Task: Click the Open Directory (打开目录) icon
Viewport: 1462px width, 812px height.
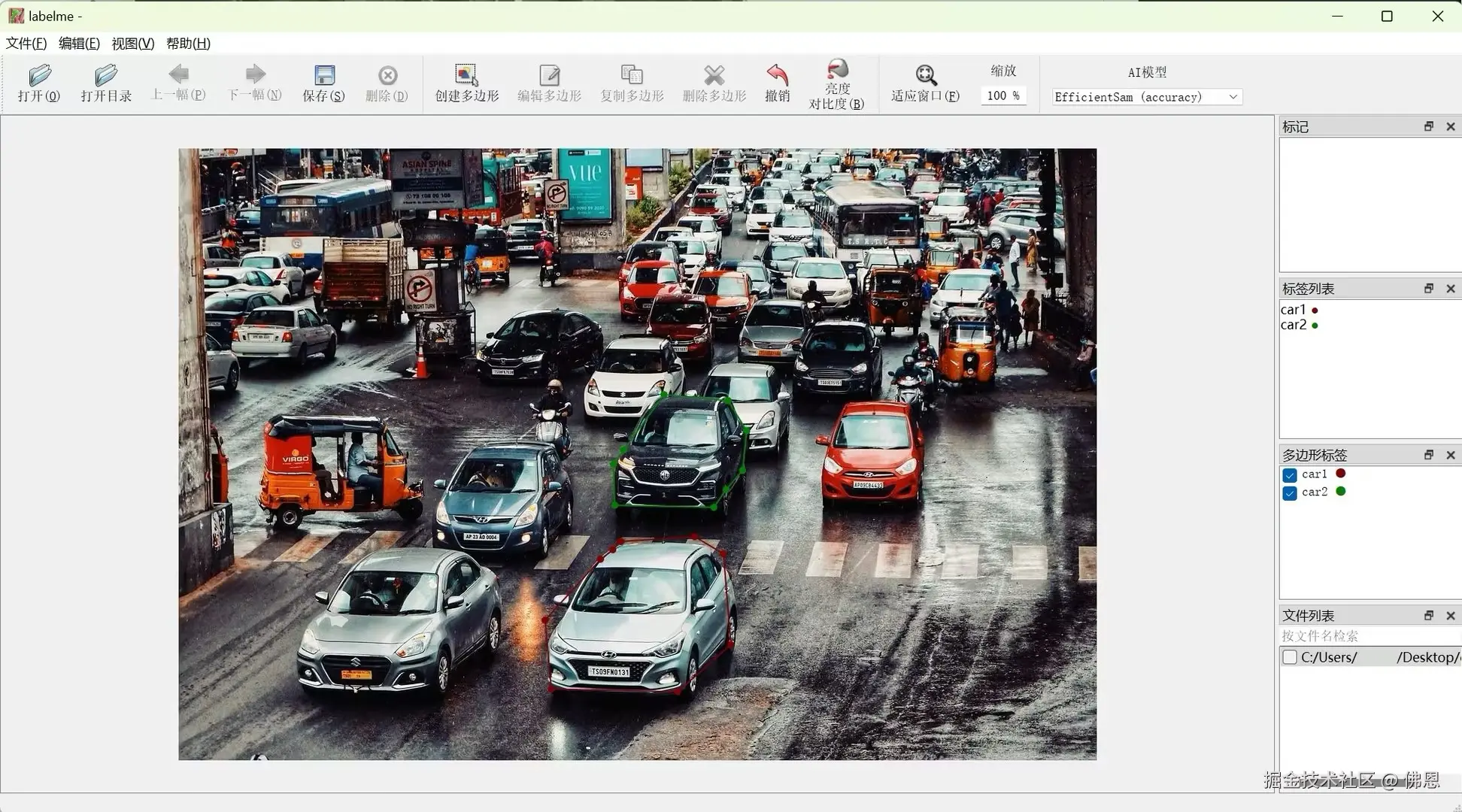Action: [x=106, y=75]
